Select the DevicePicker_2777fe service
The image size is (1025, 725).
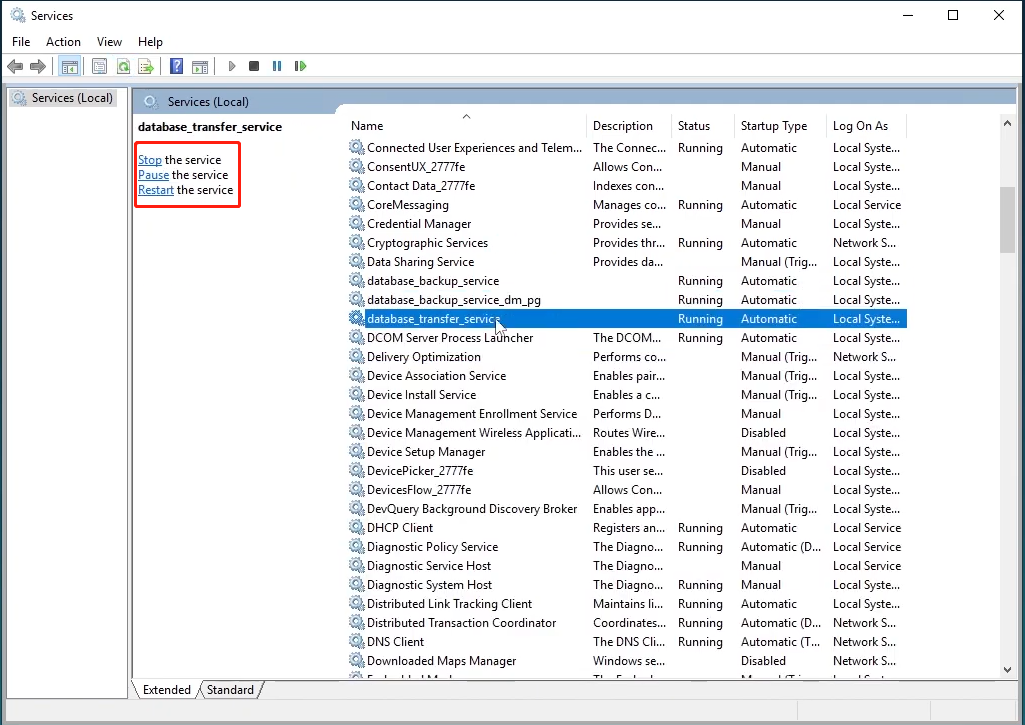point(627,470)
